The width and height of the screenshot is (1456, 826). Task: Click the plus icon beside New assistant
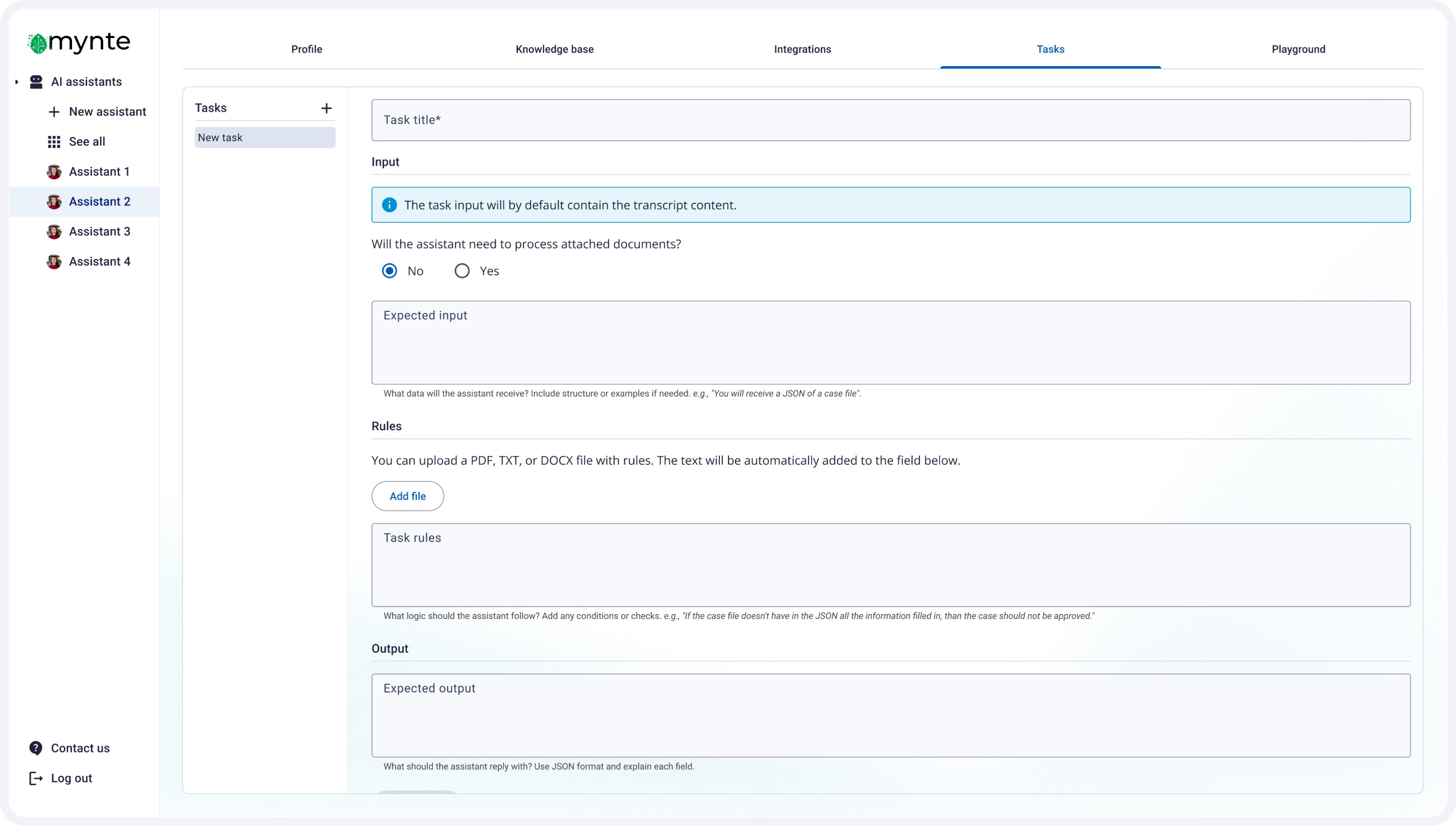(x=54, y=112)
